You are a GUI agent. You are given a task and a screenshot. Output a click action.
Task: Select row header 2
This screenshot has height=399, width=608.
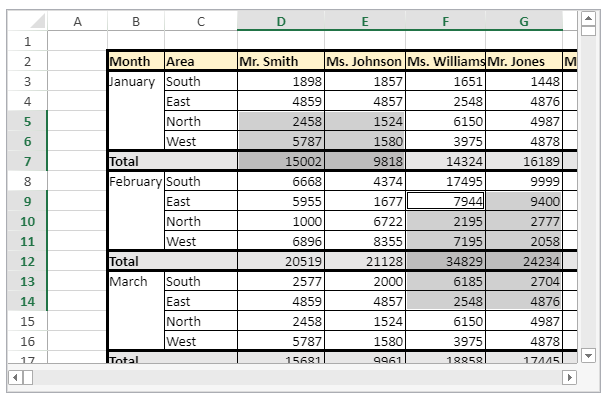[x=27, y=61]
